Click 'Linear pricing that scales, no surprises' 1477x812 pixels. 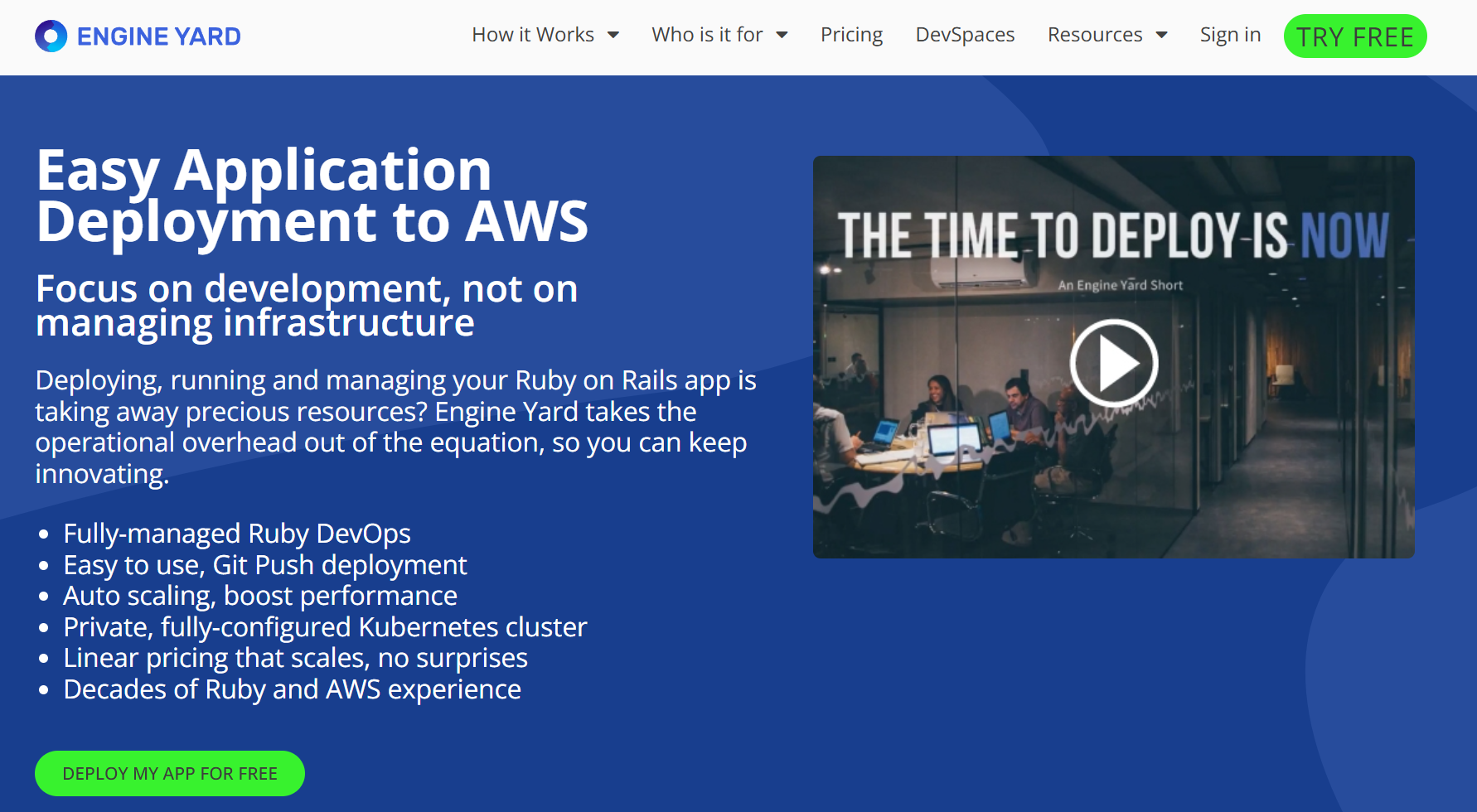[295, 658]
